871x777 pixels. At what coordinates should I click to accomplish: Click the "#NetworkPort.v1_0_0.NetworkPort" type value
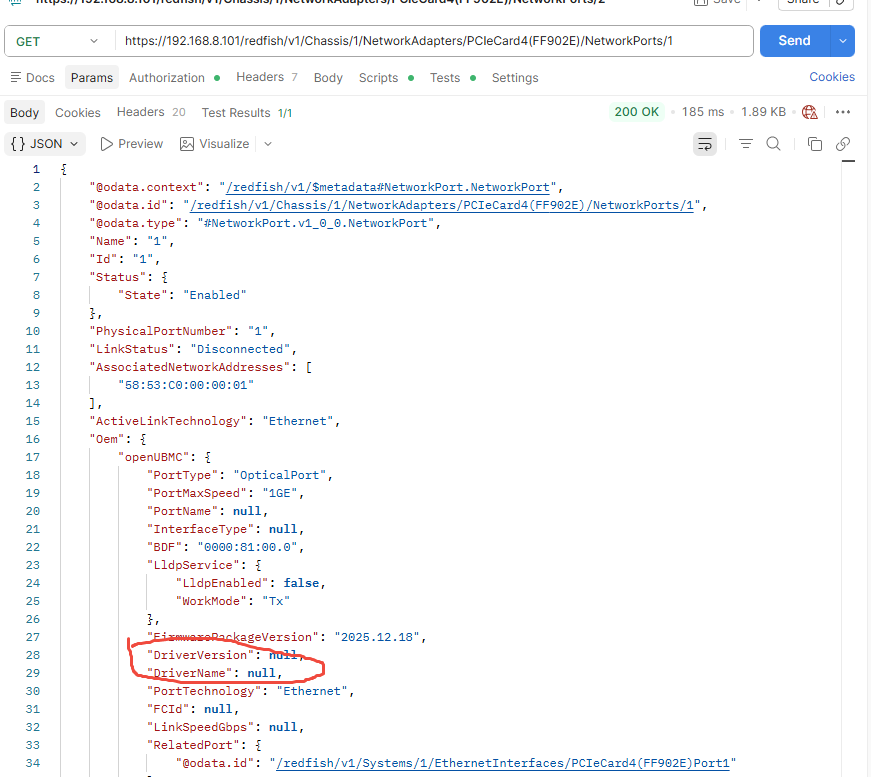click(x=316, y=223)
